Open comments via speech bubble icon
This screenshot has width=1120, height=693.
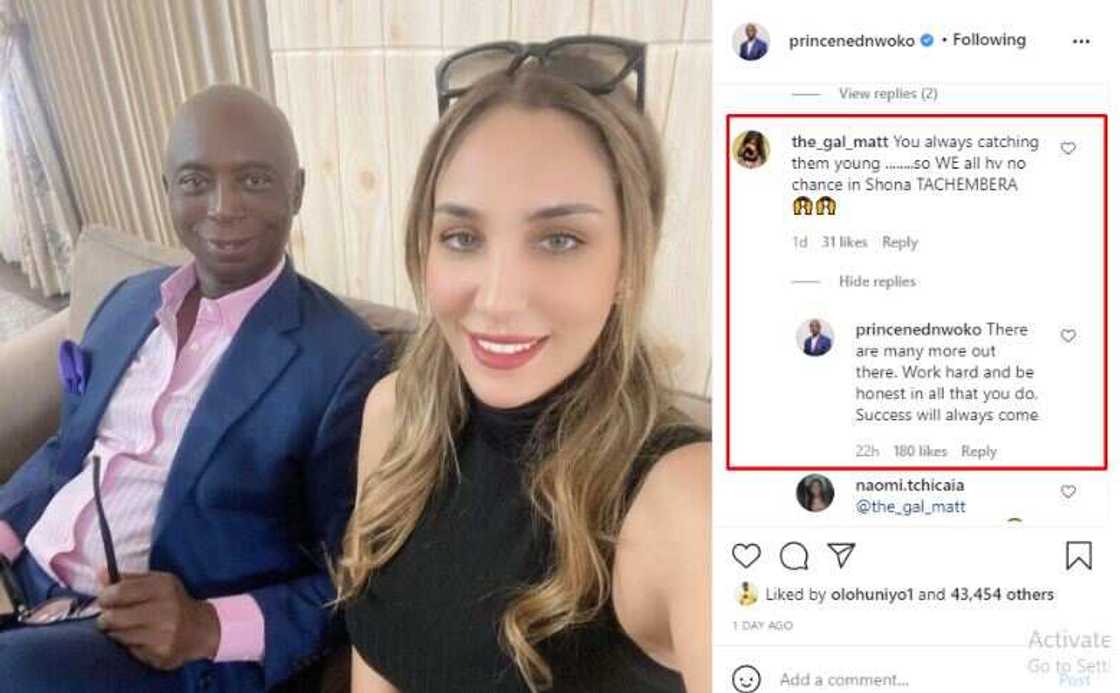[794, 556]
